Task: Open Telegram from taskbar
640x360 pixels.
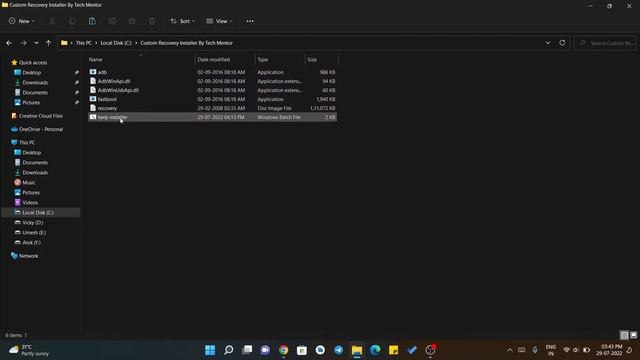Action: click(338, 350)
